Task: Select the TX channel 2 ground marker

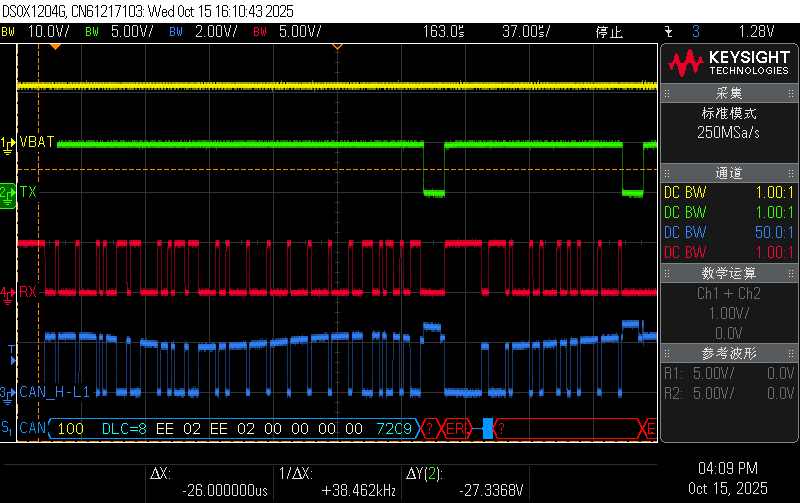Action: pyautogui.click(x=8, y=191)
